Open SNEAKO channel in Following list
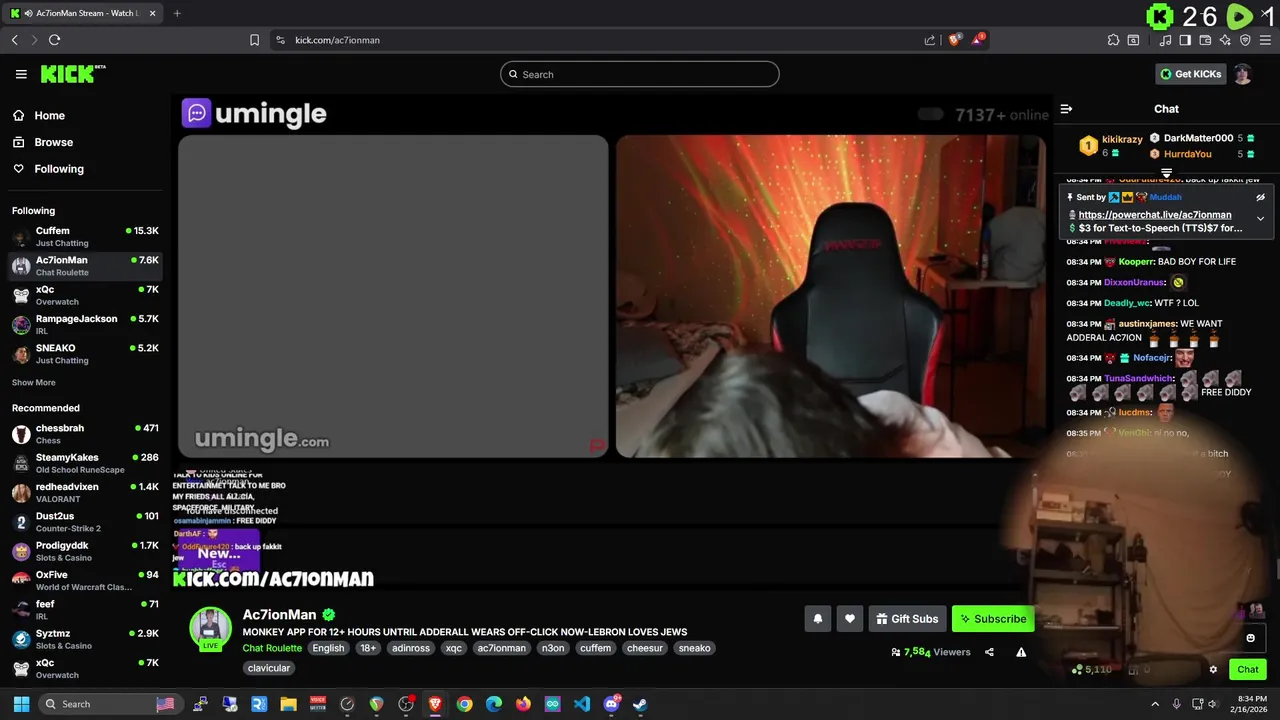This screenshot has width=1280, height=720. [85, 354]
